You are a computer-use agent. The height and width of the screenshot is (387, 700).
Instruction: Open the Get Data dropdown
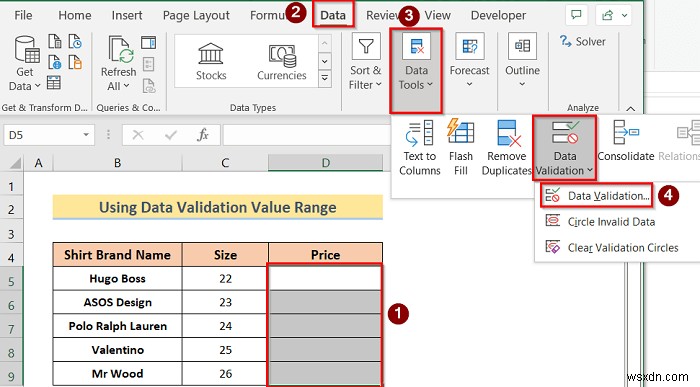pyautogui.click(x=25, y=64)
